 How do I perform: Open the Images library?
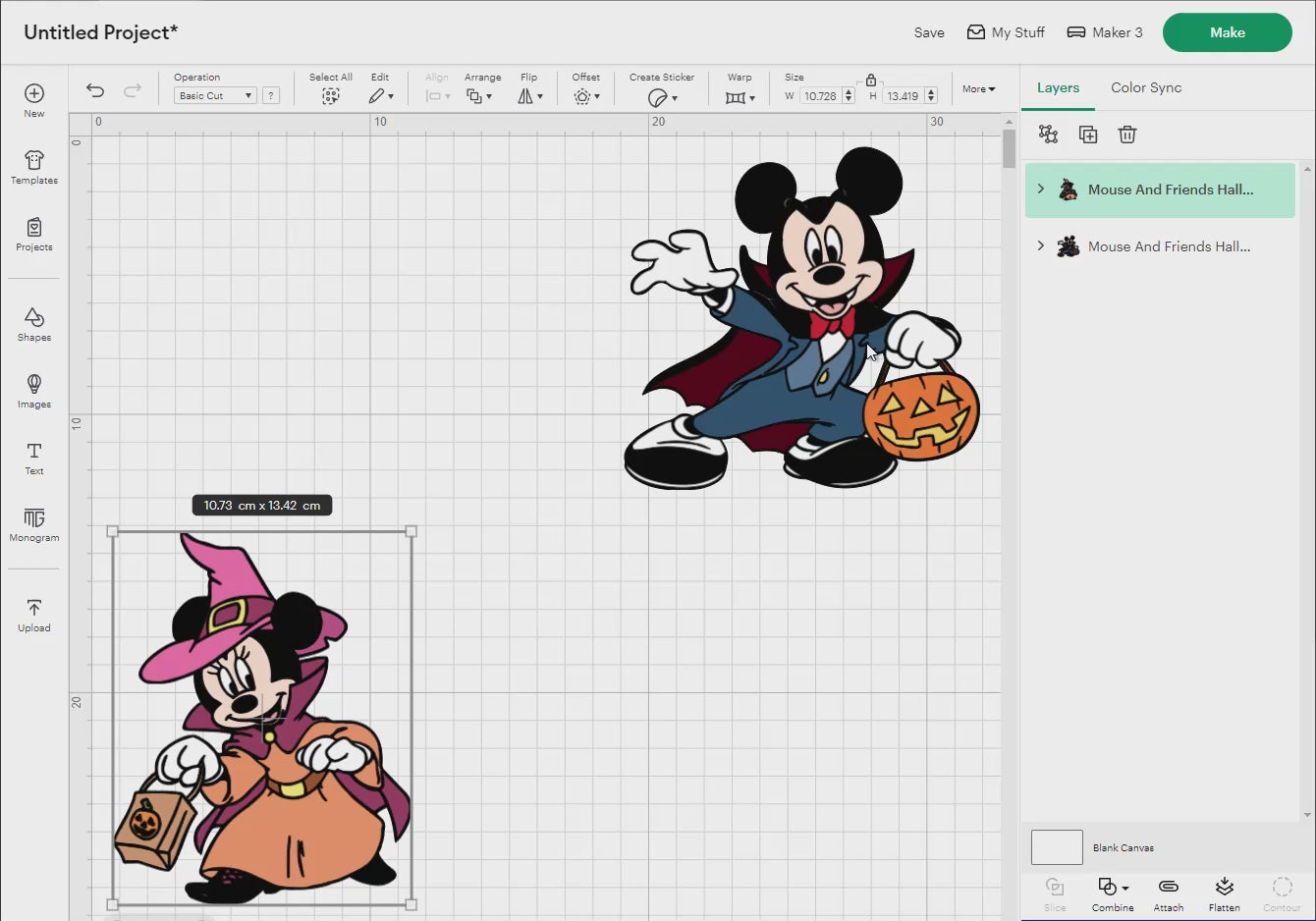34,391
